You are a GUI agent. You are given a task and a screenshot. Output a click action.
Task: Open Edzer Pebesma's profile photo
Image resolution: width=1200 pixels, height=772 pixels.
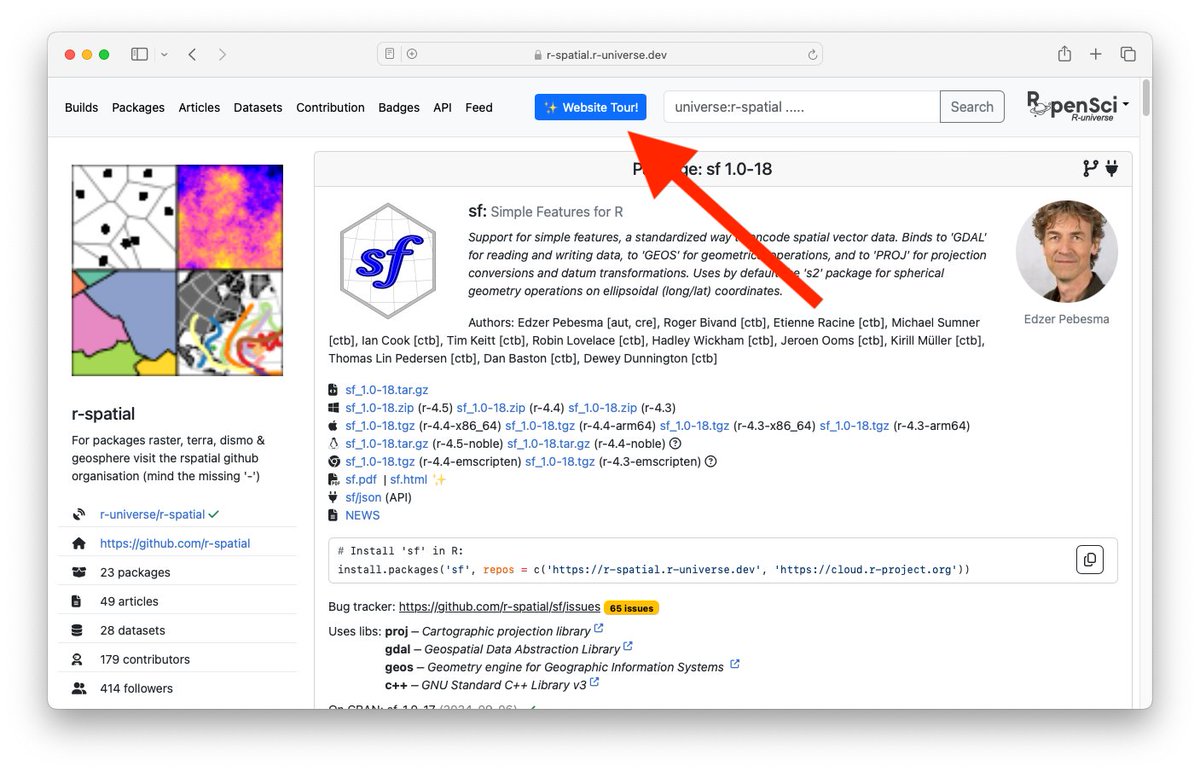click(1066, 251)
